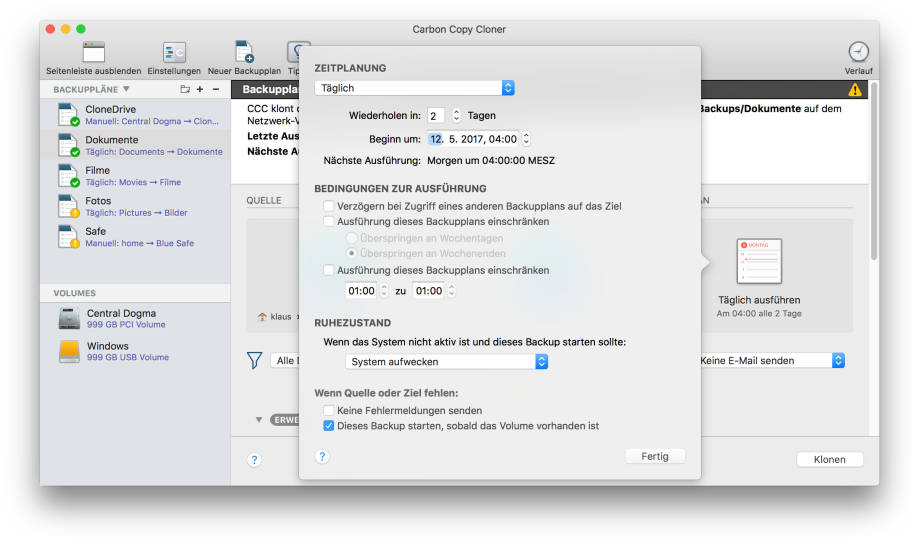Image resolution: width=915 pixels, height=538 pixels.
Task: Click the '999 GB PCI Volume' text
Action: (x=126, y=324)
